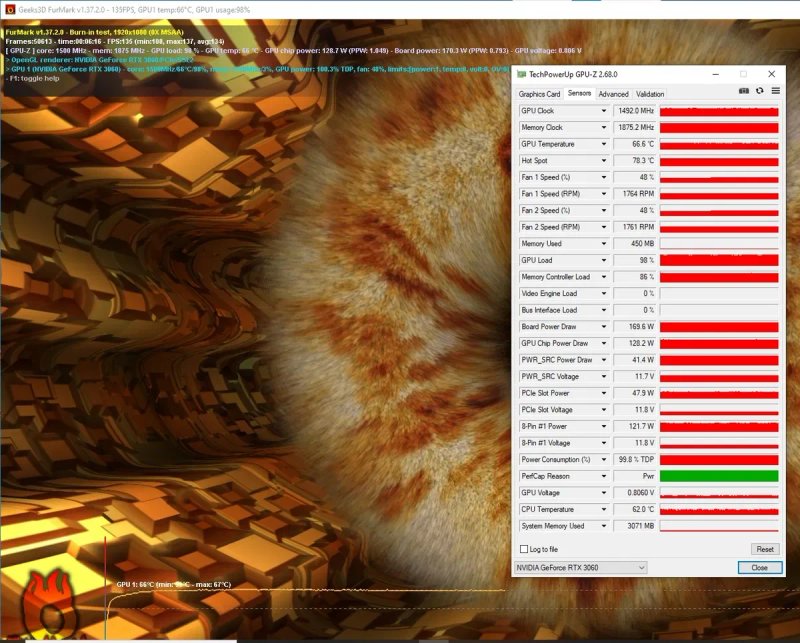Open the Memory Clock sensor dropdown
The height and width of the screenshot is (643, 800).
tap(604, 128)
